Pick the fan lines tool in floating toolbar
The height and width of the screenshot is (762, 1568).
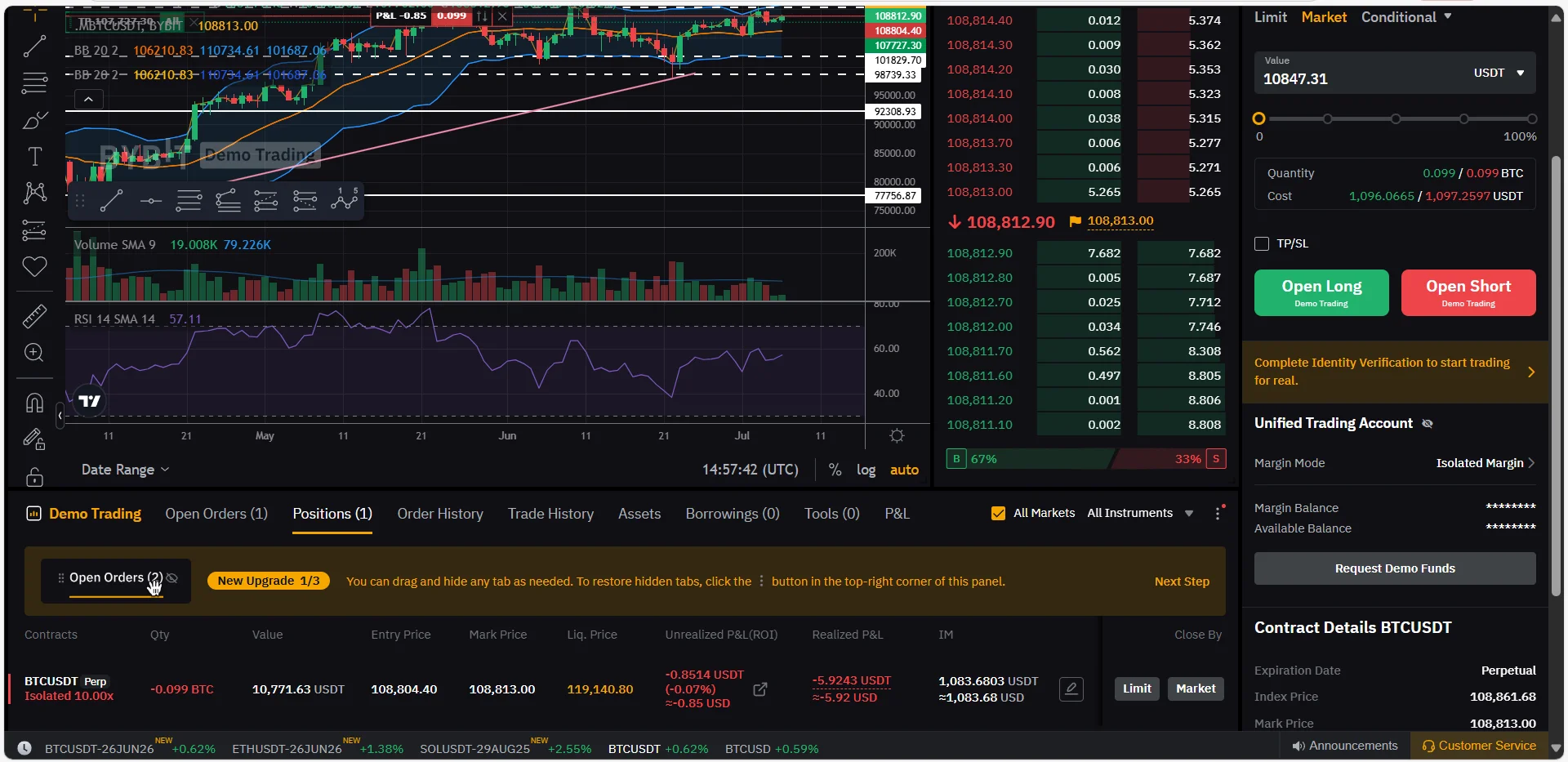[x=228, y=200]
